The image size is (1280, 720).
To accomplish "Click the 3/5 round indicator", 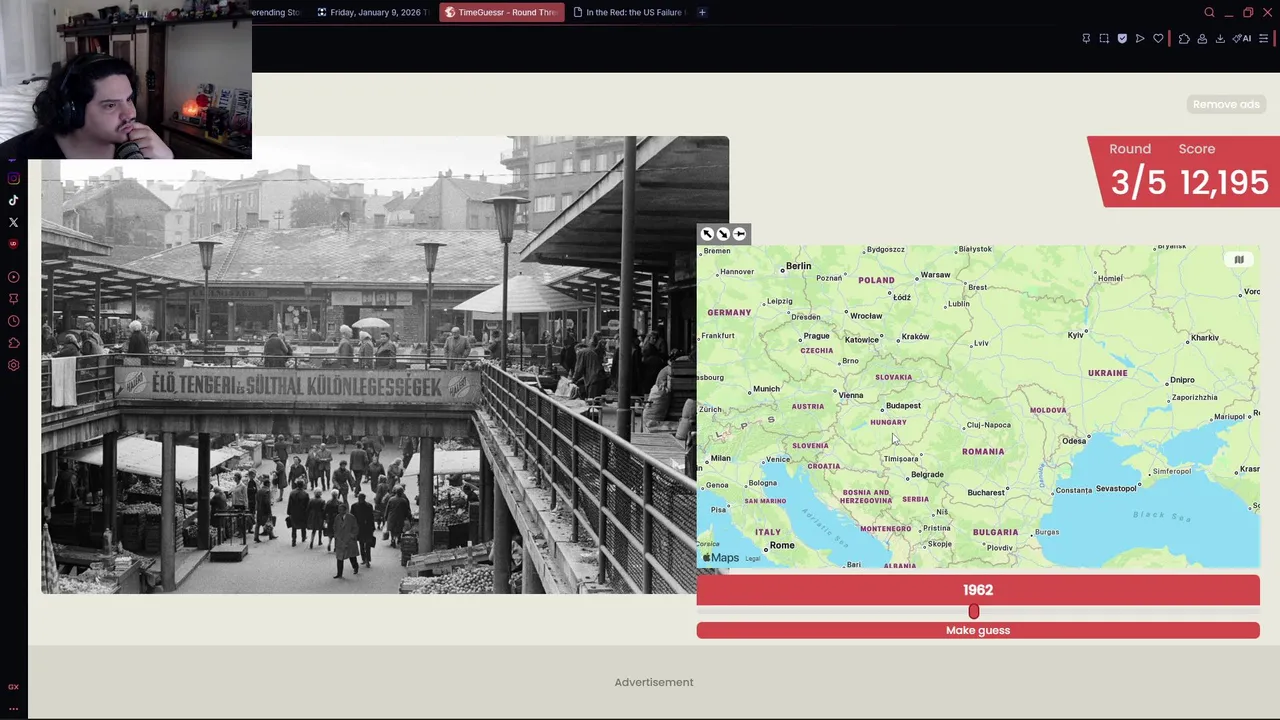I will (1138, 182).
